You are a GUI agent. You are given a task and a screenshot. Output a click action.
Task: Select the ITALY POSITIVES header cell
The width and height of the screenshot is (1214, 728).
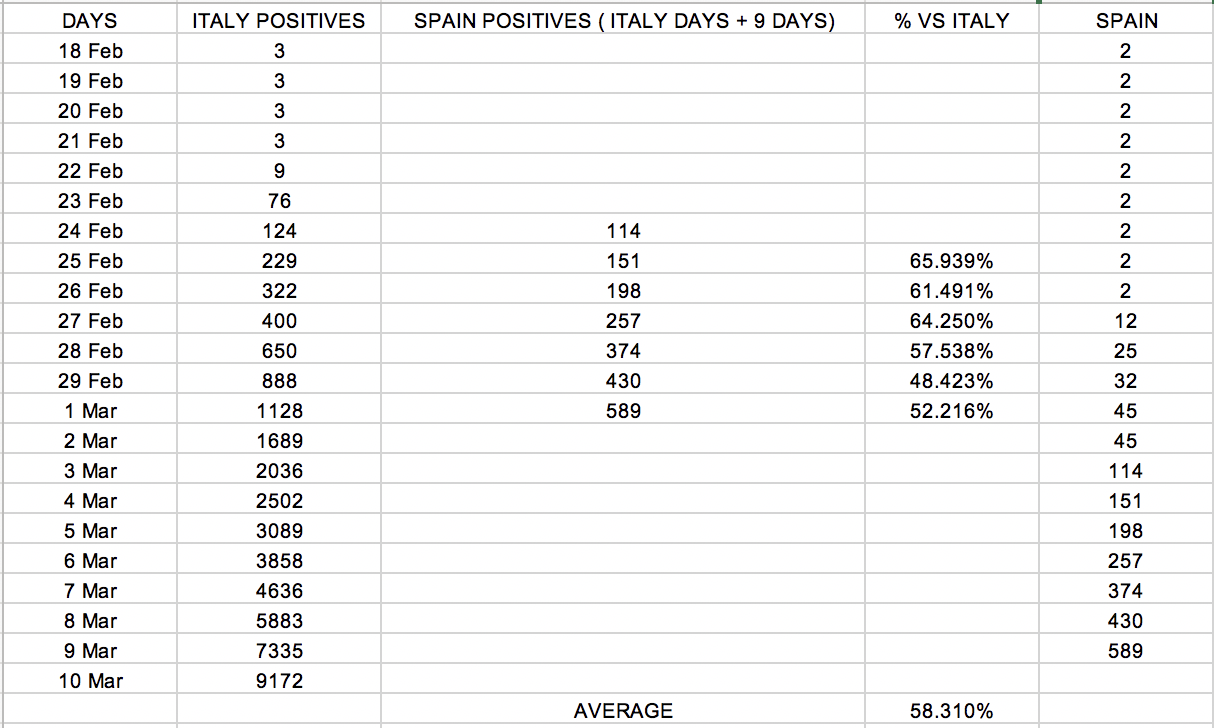coord(279,21)
